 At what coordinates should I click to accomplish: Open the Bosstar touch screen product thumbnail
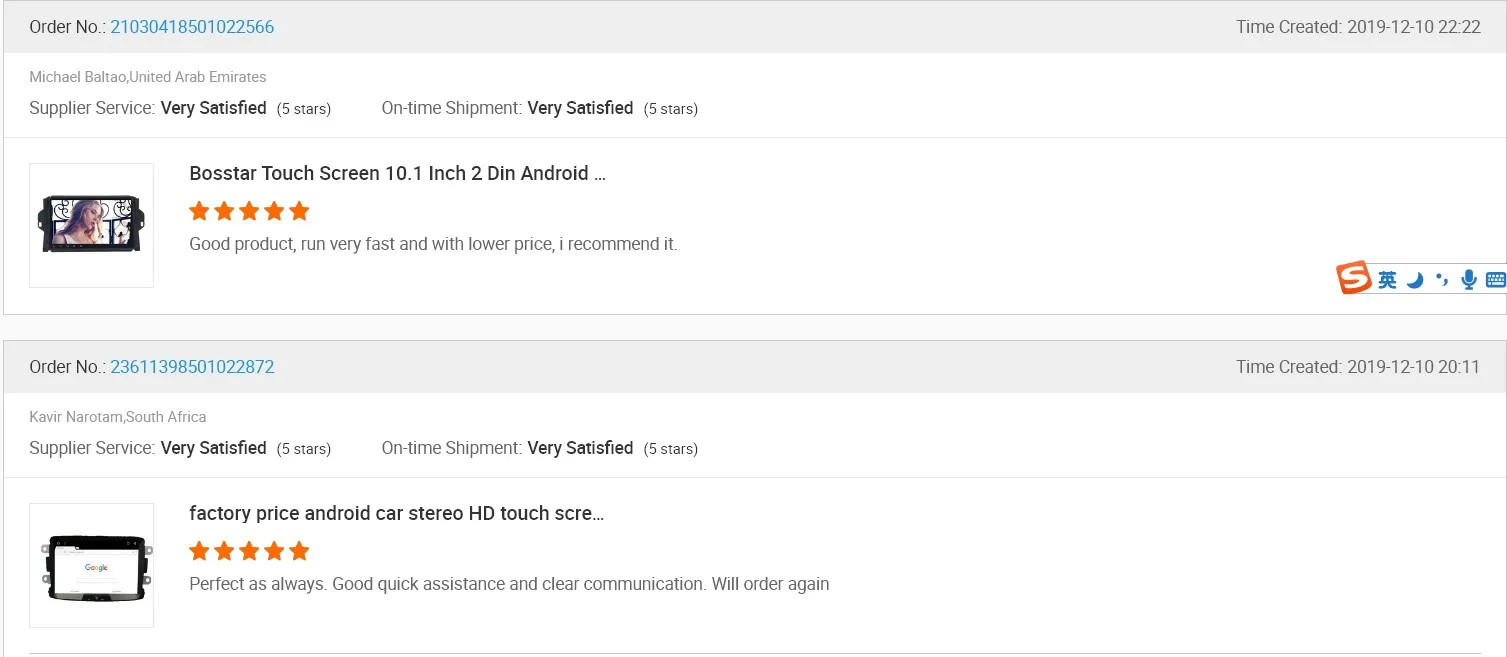coord(91,225)
